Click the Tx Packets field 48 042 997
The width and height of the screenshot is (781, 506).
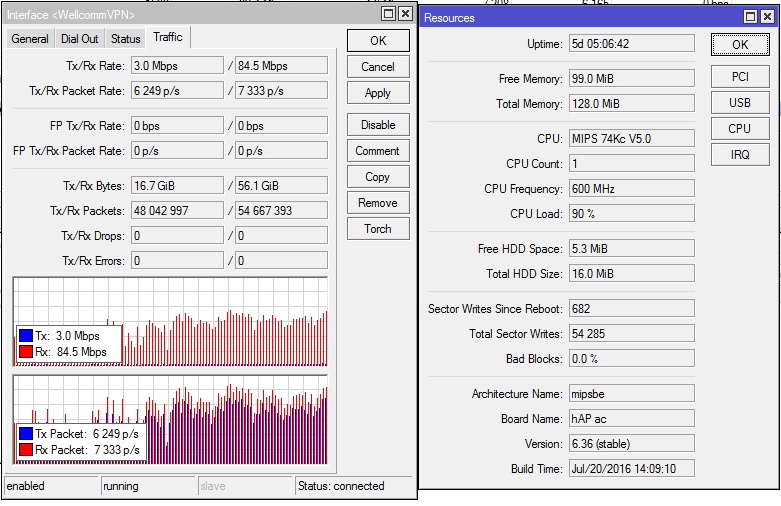click(x=177, y=211)
